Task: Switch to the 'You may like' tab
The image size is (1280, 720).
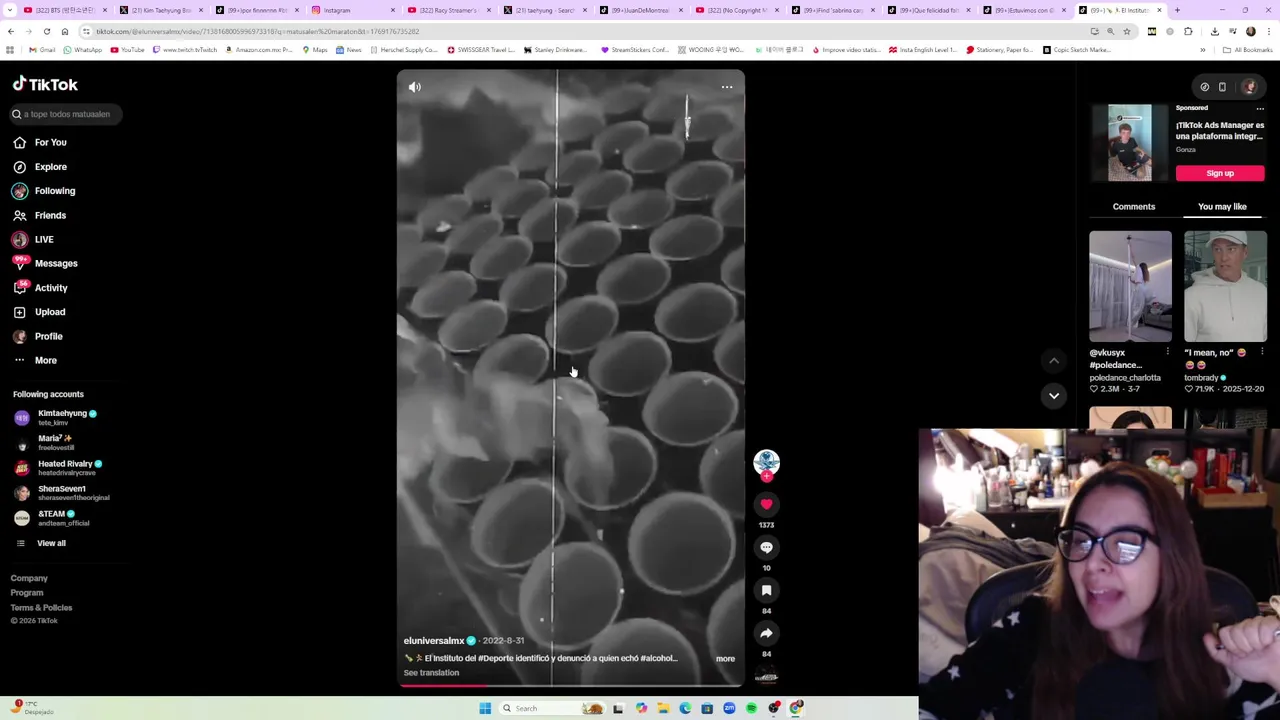Action: pyautogui.click(x=1222, y=207)
